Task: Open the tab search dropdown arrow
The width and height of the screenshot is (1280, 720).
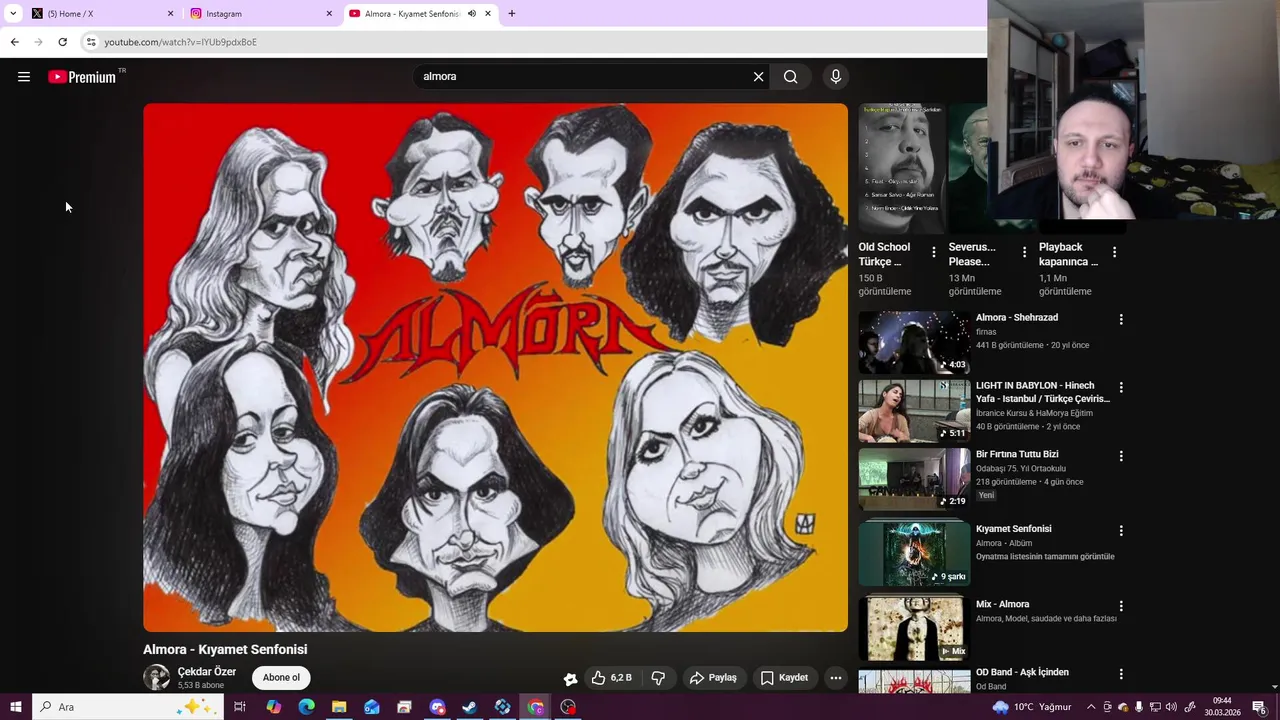Action: tap(13, 14)
